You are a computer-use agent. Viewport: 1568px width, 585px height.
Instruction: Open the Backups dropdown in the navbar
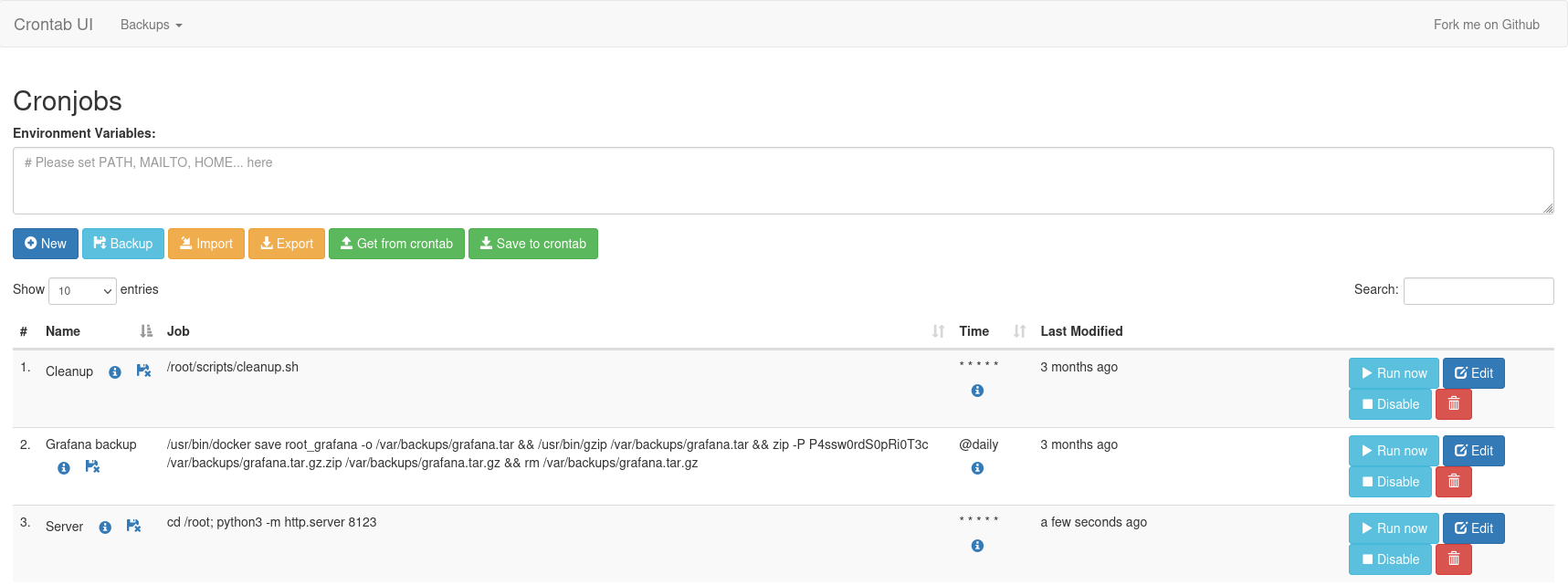pos(151,25)
